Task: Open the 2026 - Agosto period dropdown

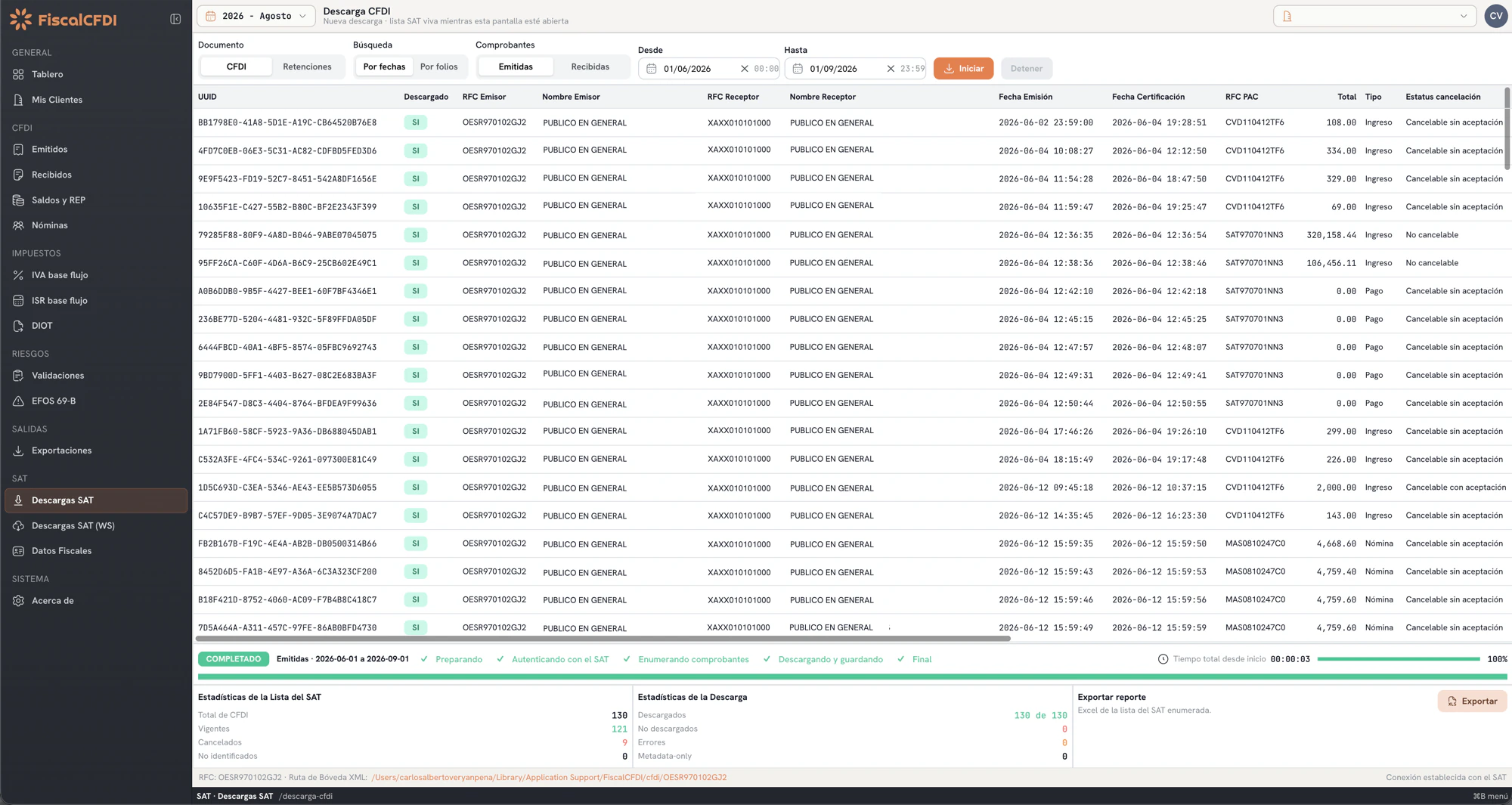Action: [x=256, y=16]
